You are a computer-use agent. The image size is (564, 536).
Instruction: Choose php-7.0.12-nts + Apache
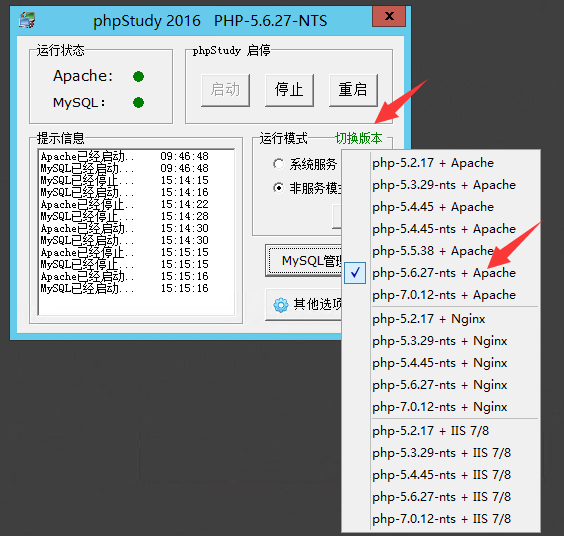tap(441, 295)
